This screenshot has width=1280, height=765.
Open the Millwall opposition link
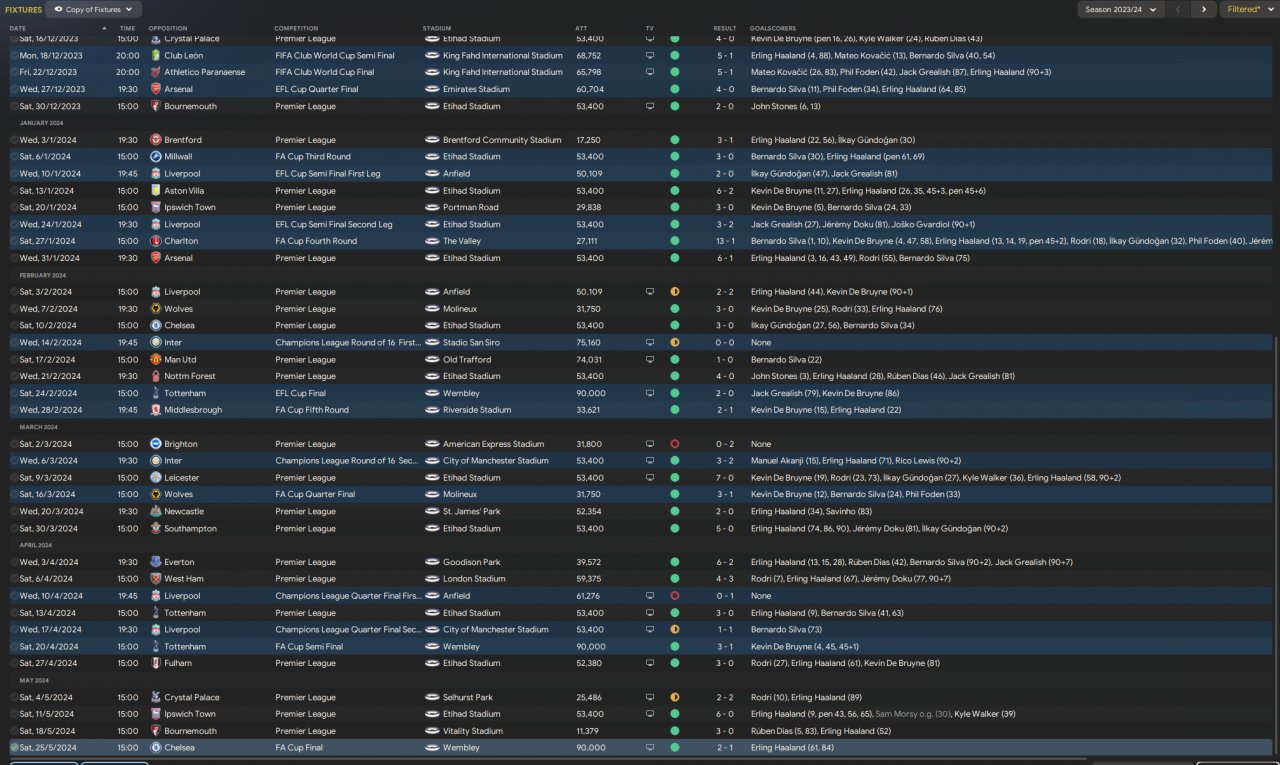coord(179,157)
